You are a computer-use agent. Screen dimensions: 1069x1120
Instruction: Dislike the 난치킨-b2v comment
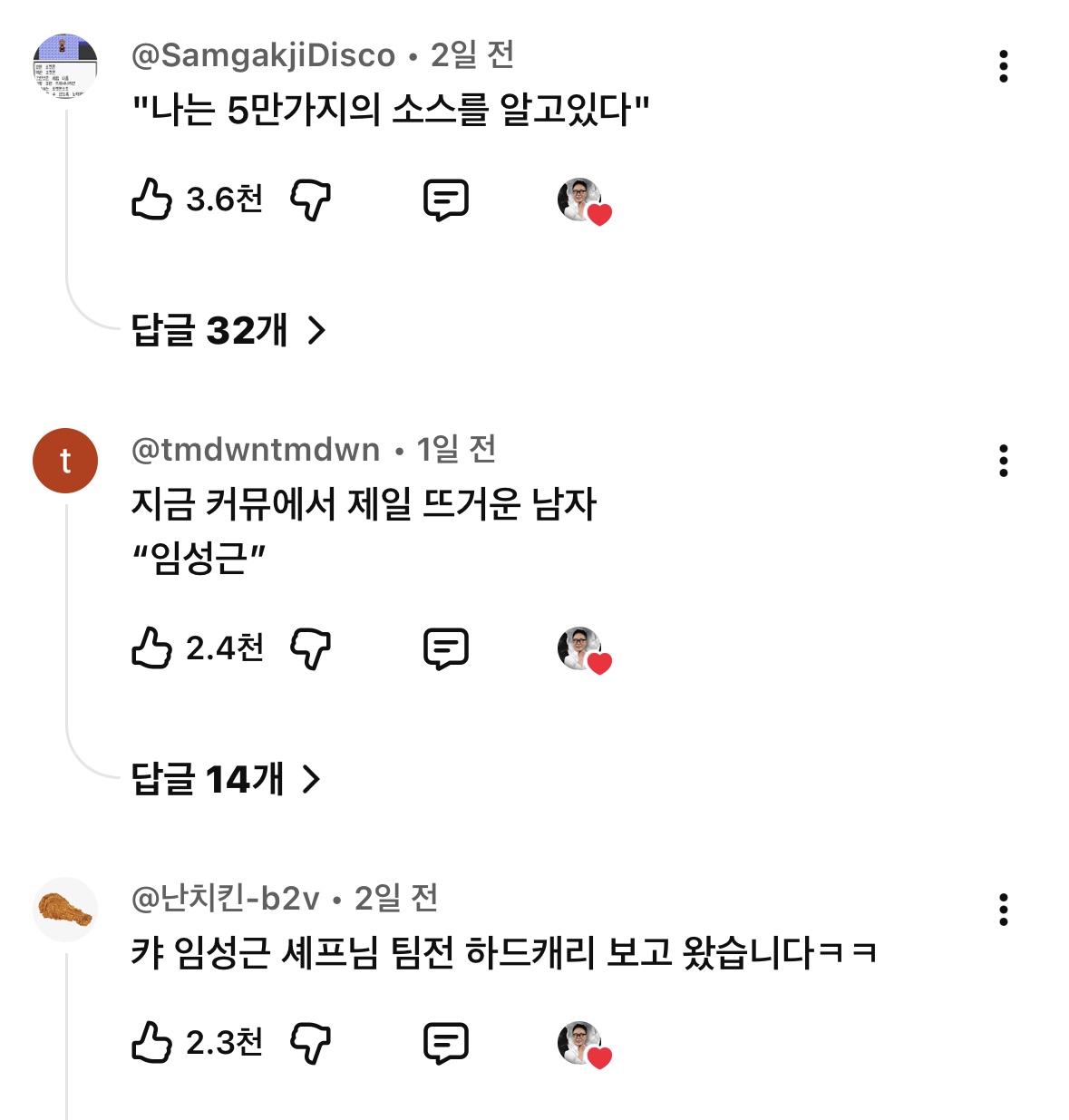(x=310, y=1043)
